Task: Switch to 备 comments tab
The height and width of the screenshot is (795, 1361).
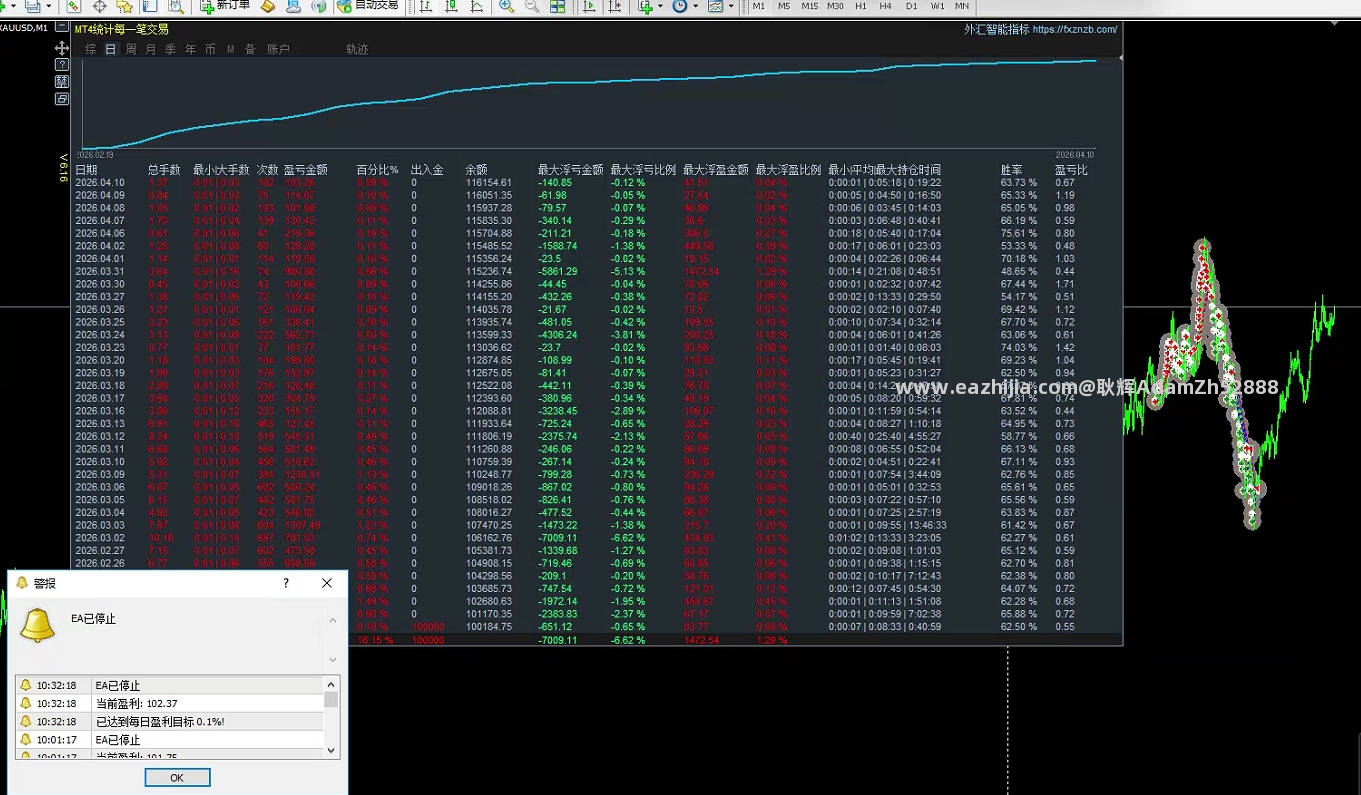Action: click(250, 49)
